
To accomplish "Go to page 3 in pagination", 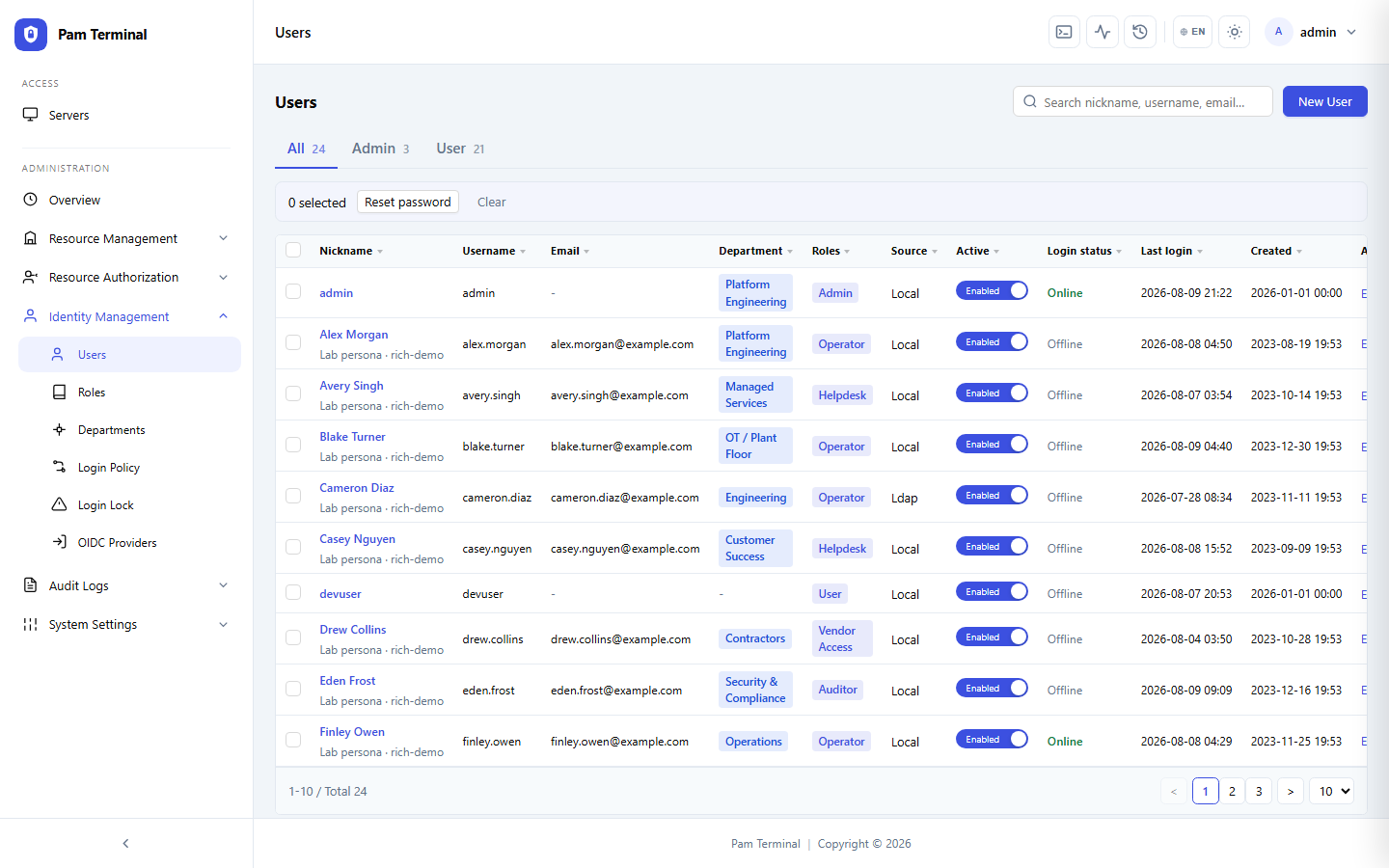I will [x=1259, y=791].
